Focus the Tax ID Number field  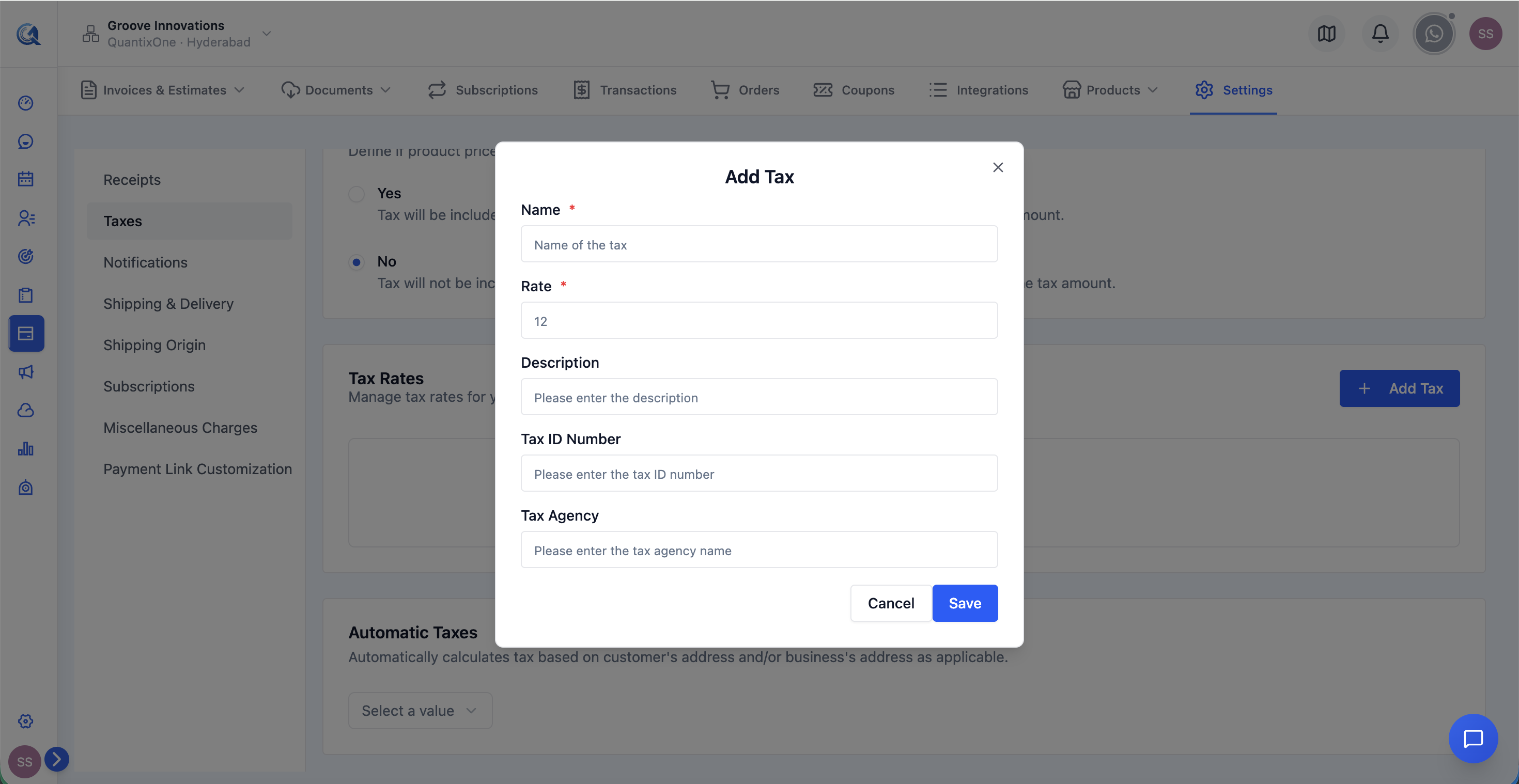[x=759, y=474]
